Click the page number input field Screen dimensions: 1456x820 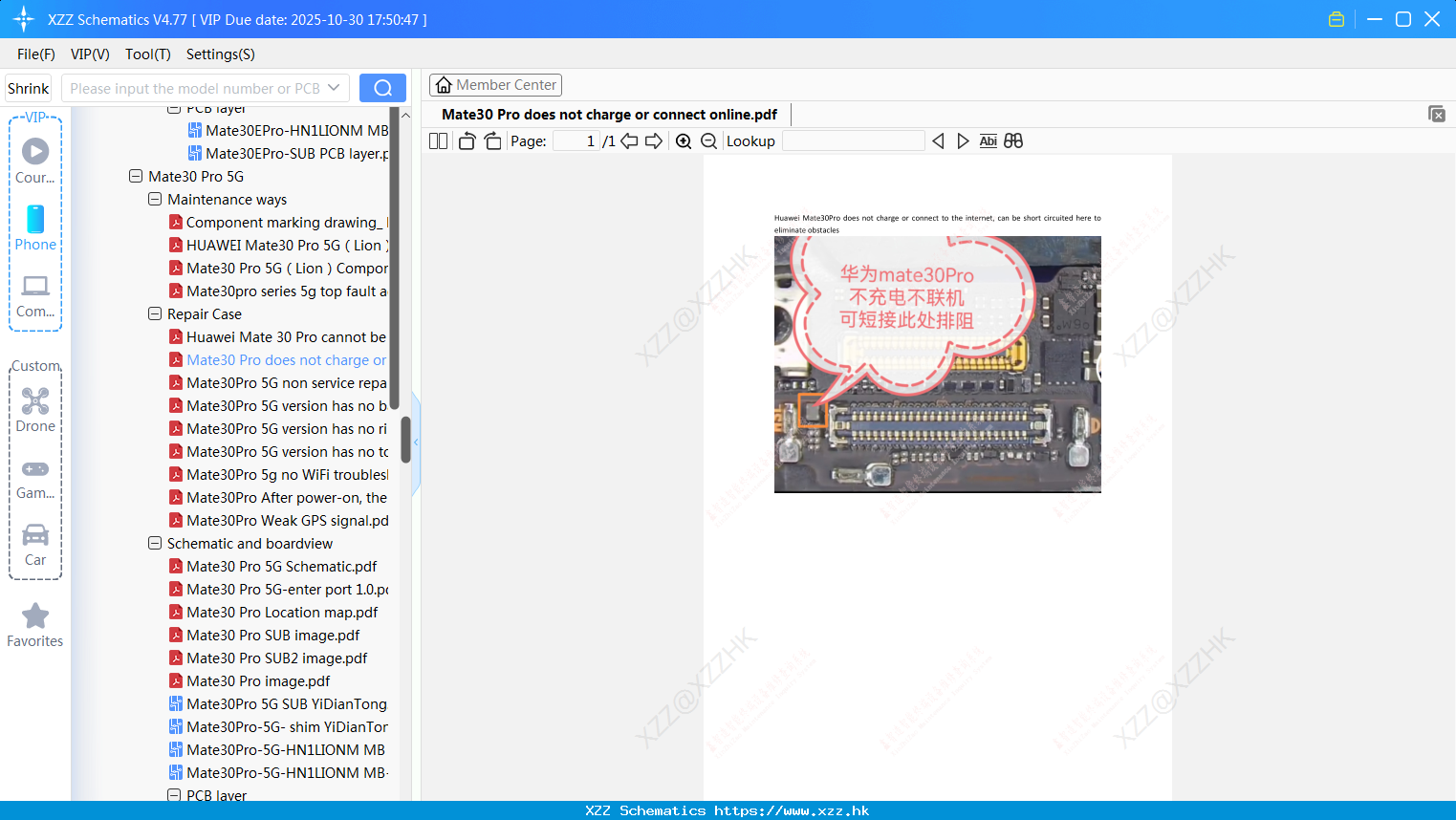click(576, 141)
